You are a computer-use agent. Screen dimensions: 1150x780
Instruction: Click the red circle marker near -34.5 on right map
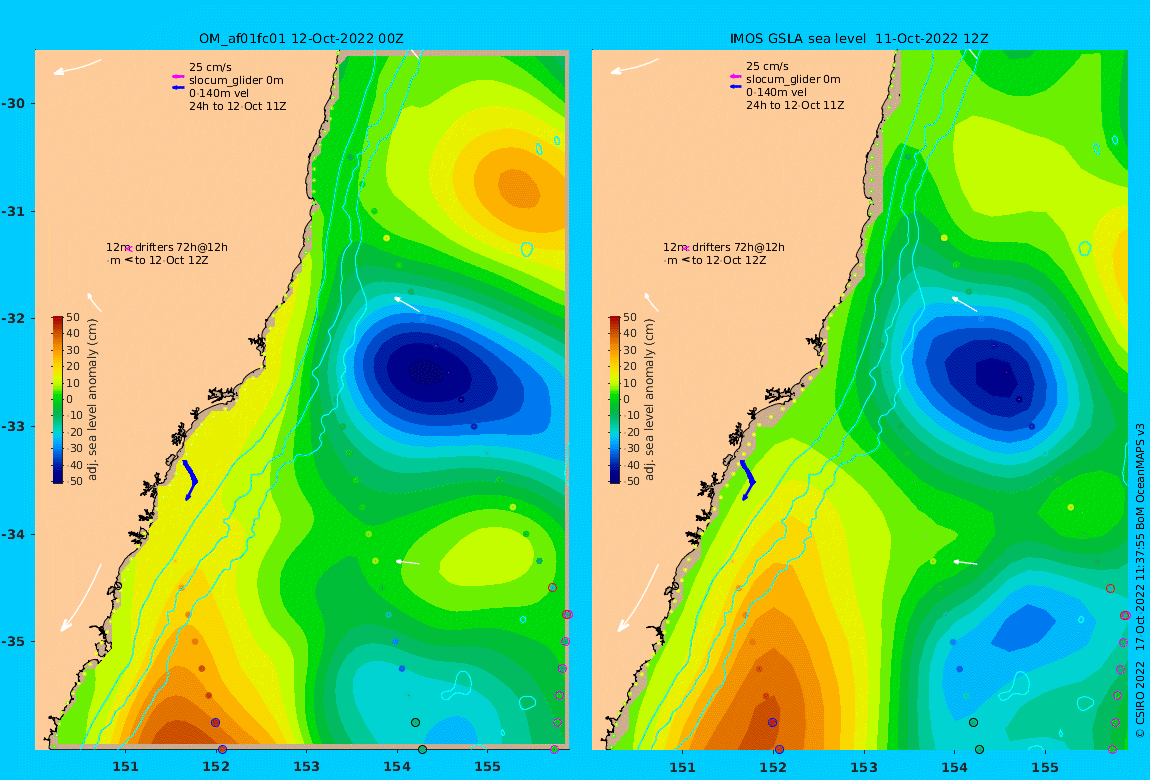coord(1110,589)
